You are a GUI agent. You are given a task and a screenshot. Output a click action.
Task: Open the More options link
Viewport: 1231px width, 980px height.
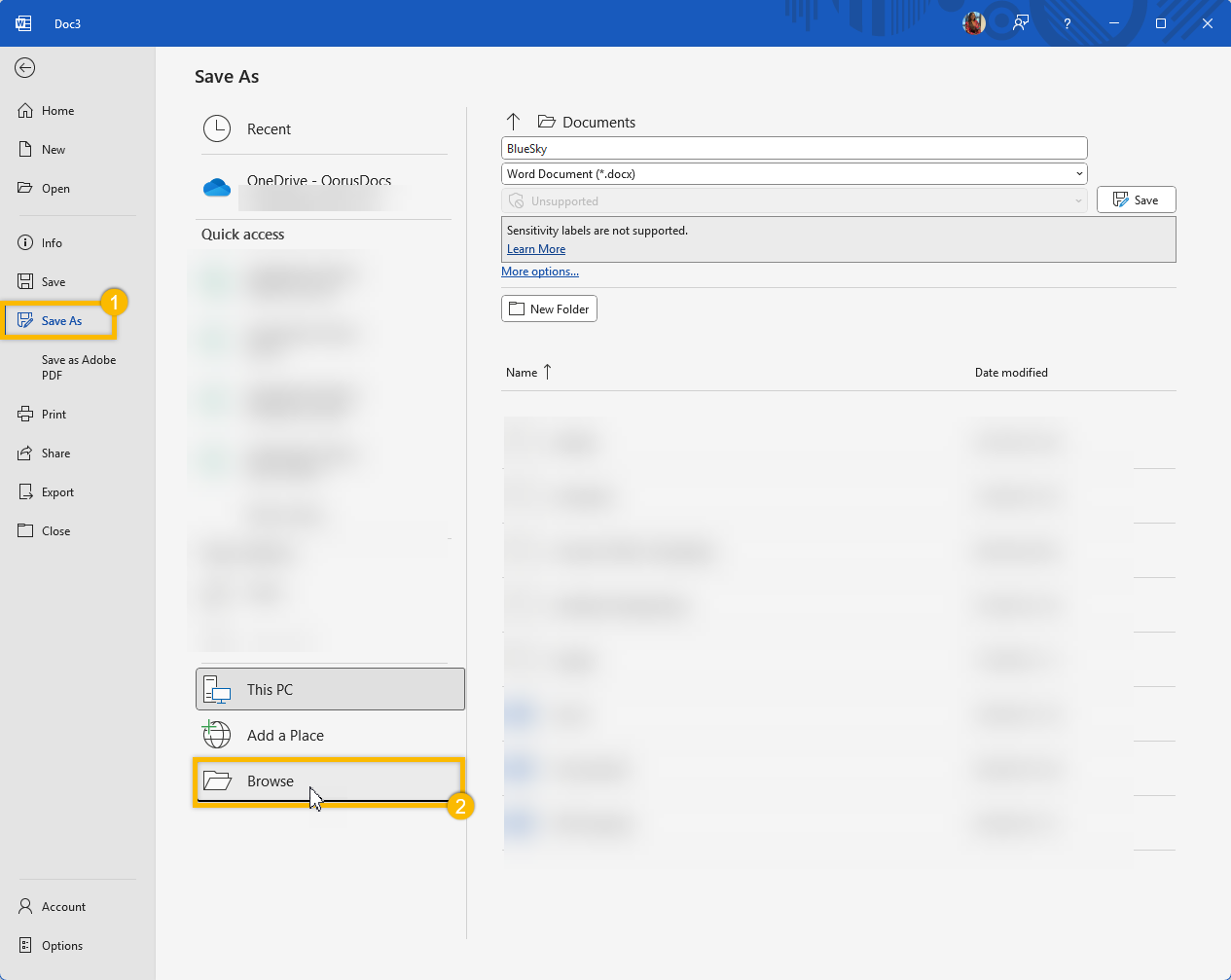point(540,272)
